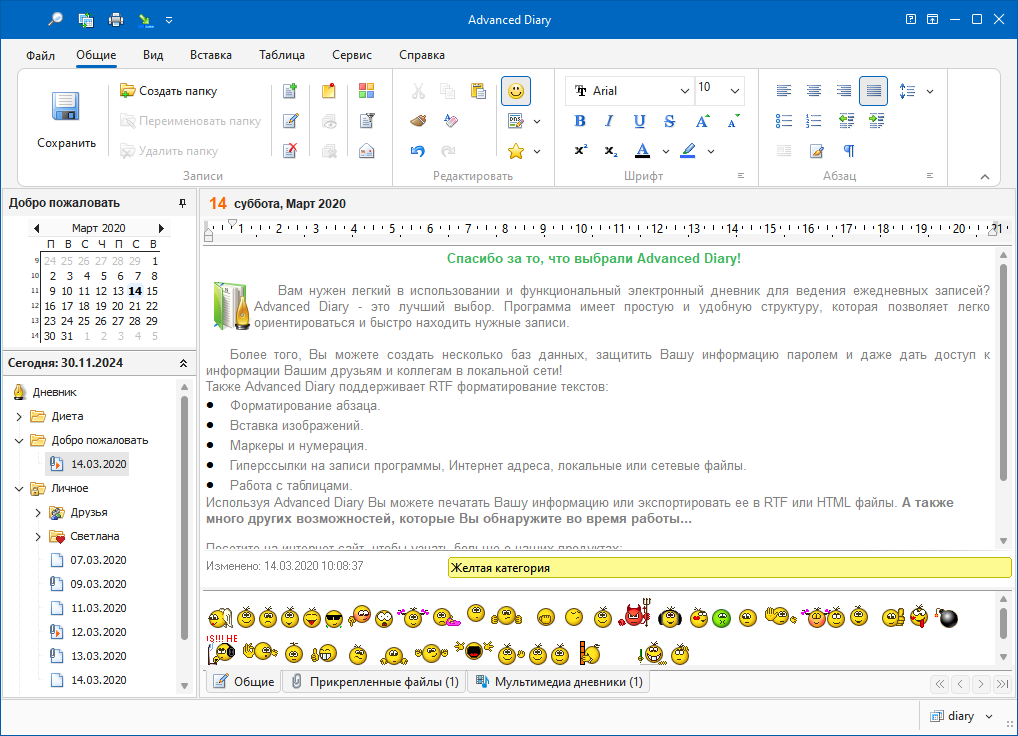The height and width of the screenshot is (736, 1018).
Task: Expand the Друзья folder
Action: pos(38,513)
